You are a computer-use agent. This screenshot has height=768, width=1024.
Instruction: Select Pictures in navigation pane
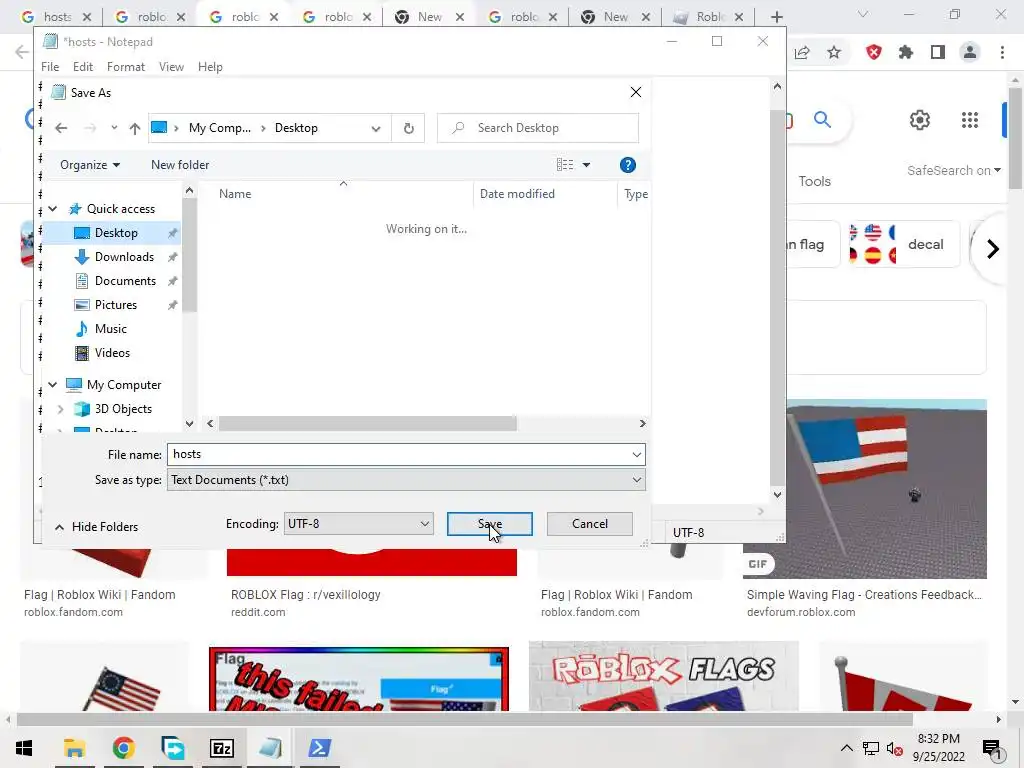(116, 305)
